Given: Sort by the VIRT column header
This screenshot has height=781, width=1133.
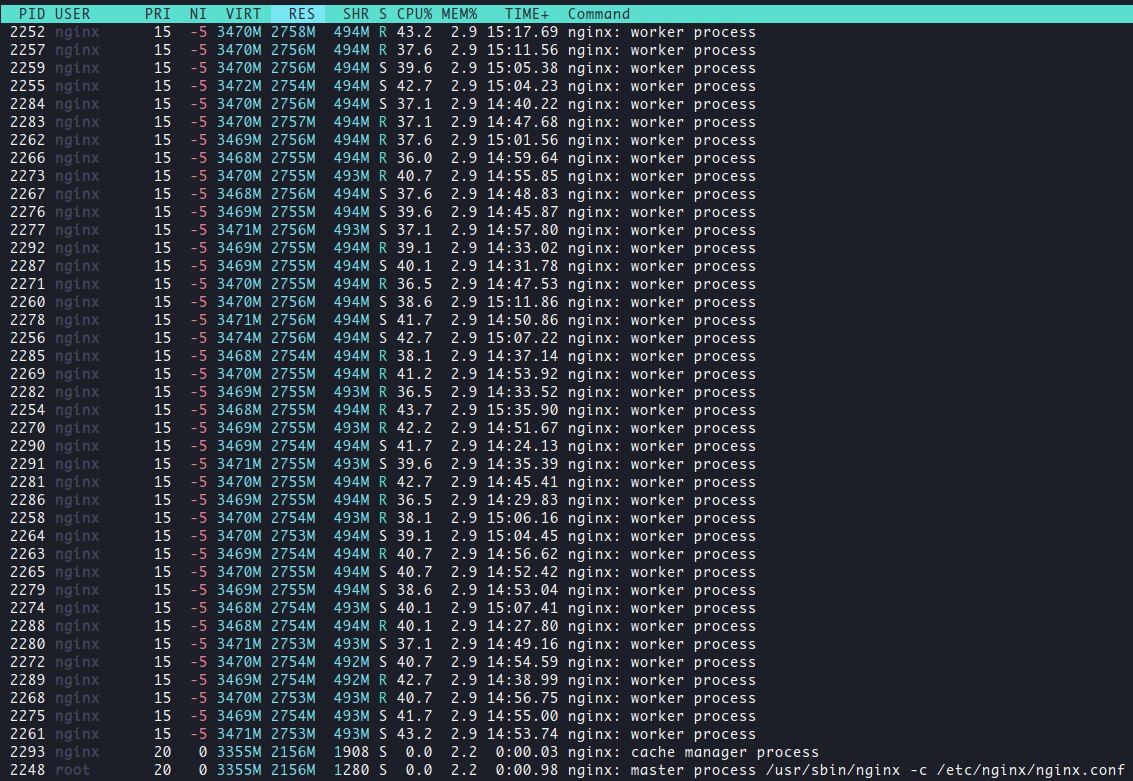Looking at the screenshot, I should [x=243, y=14].
